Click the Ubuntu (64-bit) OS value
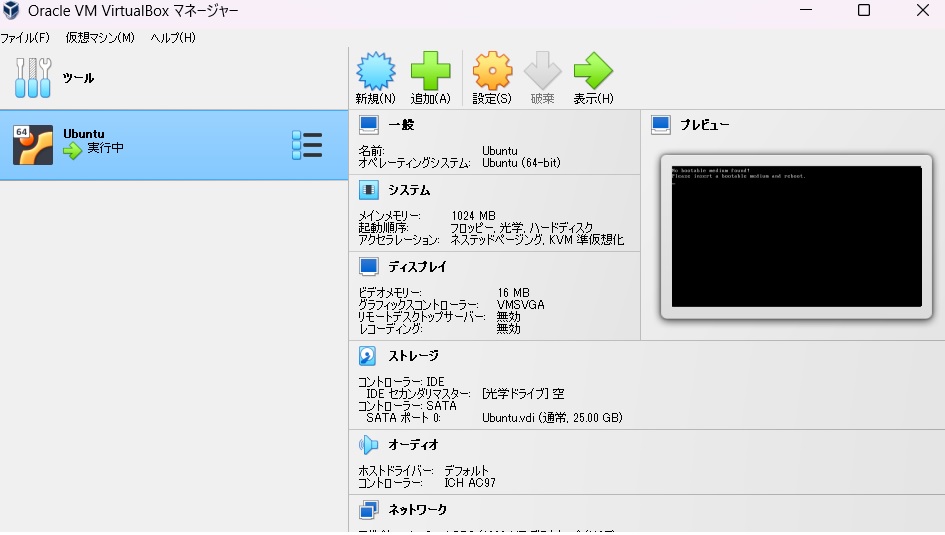Viewport: 945px width, 535px height. pyautogui.click(x=521, y=163)
